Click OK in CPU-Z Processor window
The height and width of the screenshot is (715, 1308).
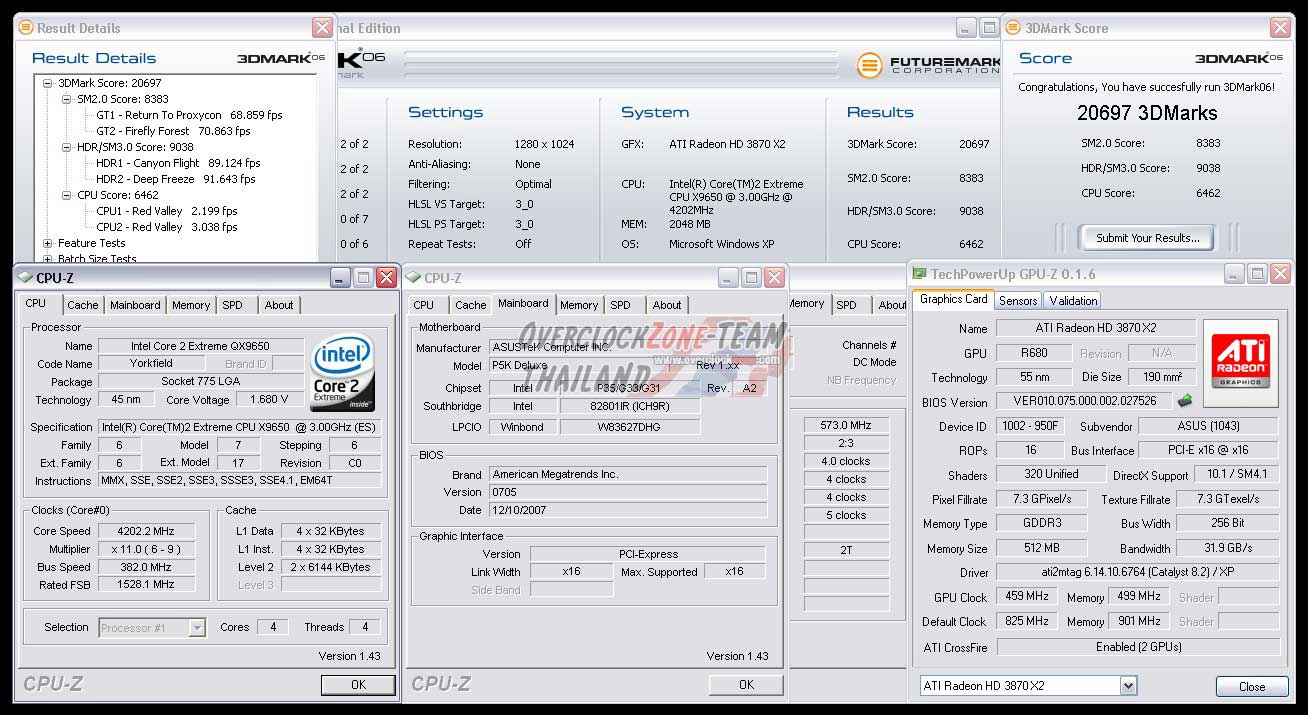(358, 684)
